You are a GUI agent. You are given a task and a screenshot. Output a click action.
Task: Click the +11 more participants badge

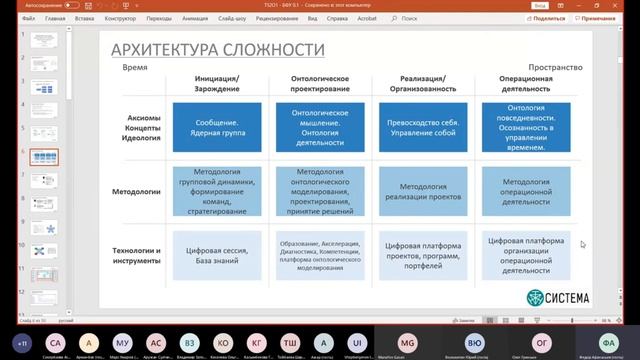point(22,343)
